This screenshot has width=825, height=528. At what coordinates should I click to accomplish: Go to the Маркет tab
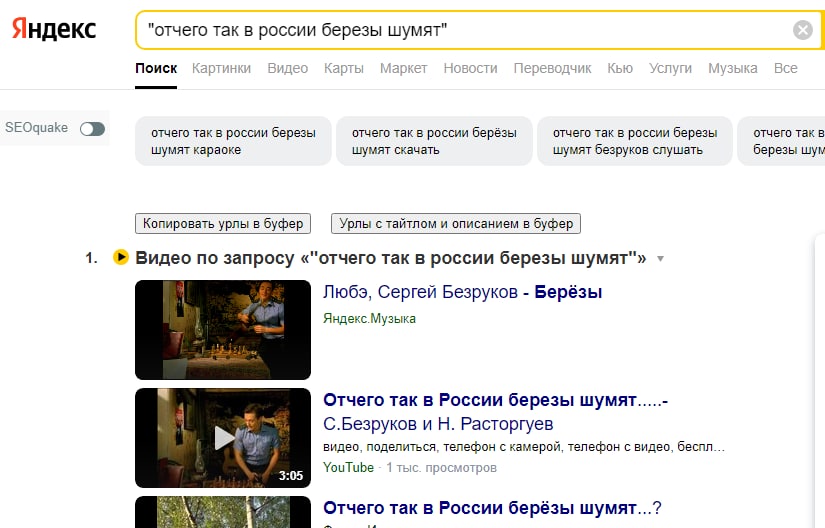click(404, 68)
